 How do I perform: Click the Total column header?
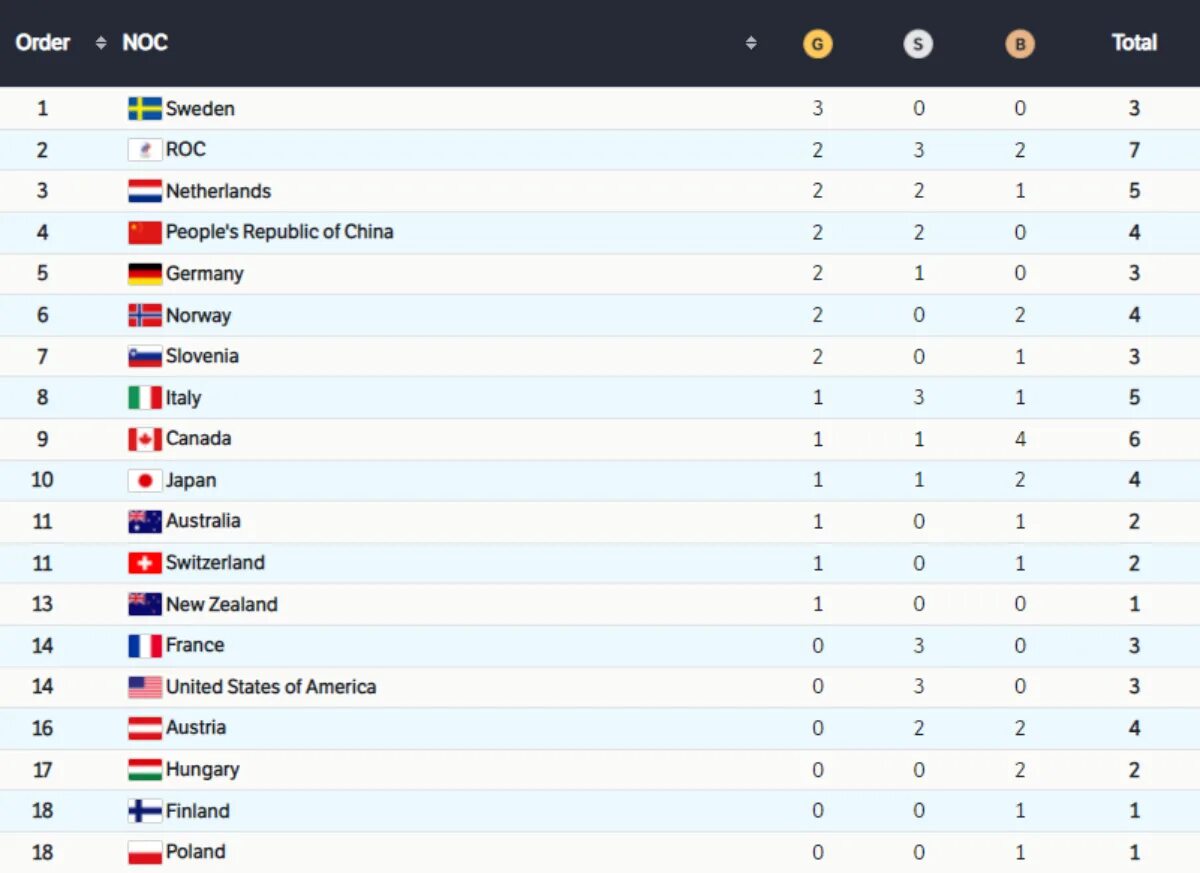(1134, 42)
